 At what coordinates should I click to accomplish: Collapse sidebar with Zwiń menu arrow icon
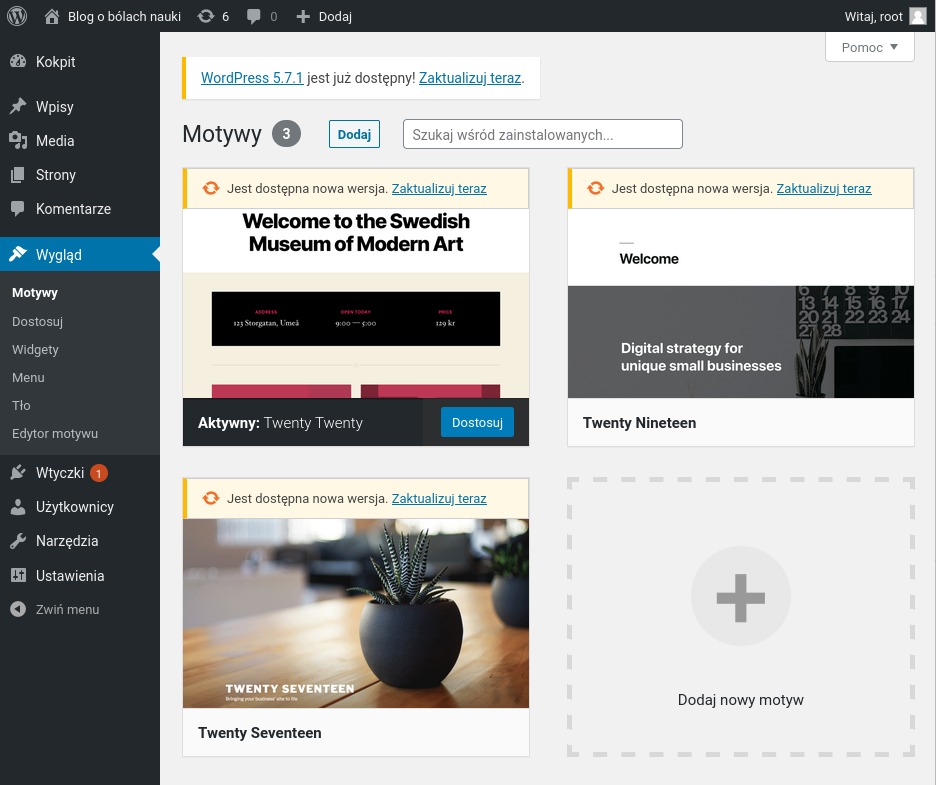click(19, 609)
